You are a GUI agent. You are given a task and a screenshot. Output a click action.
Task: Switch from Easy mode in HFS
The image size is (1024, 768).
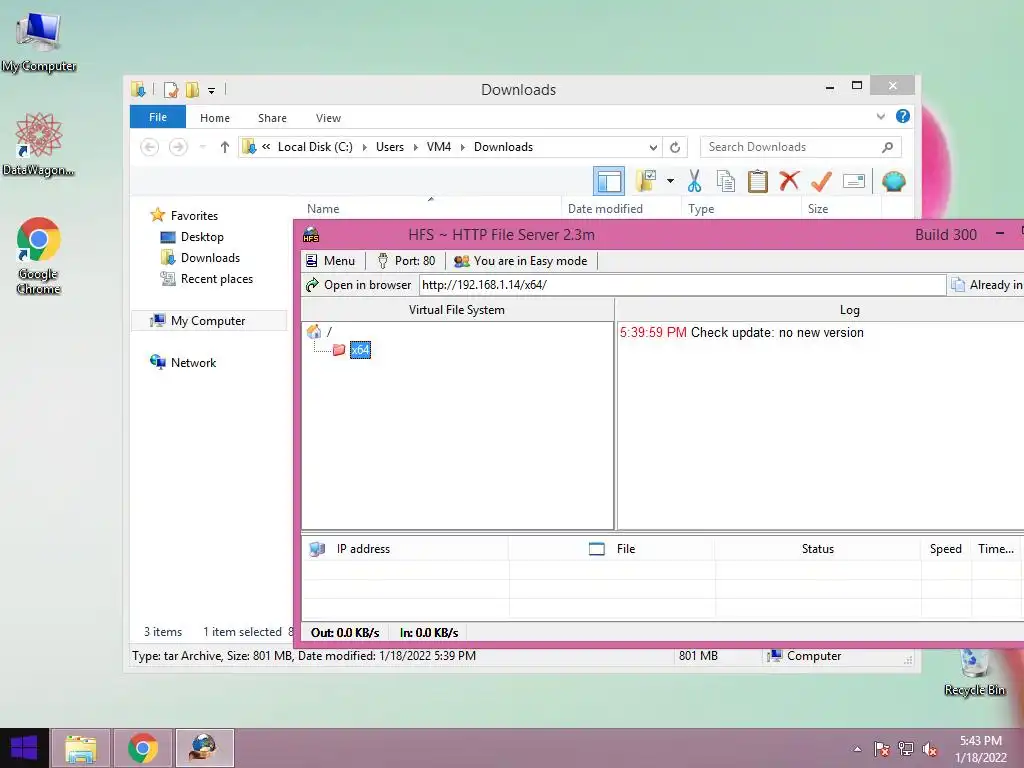pyautogui.click(x=521, y=261)
